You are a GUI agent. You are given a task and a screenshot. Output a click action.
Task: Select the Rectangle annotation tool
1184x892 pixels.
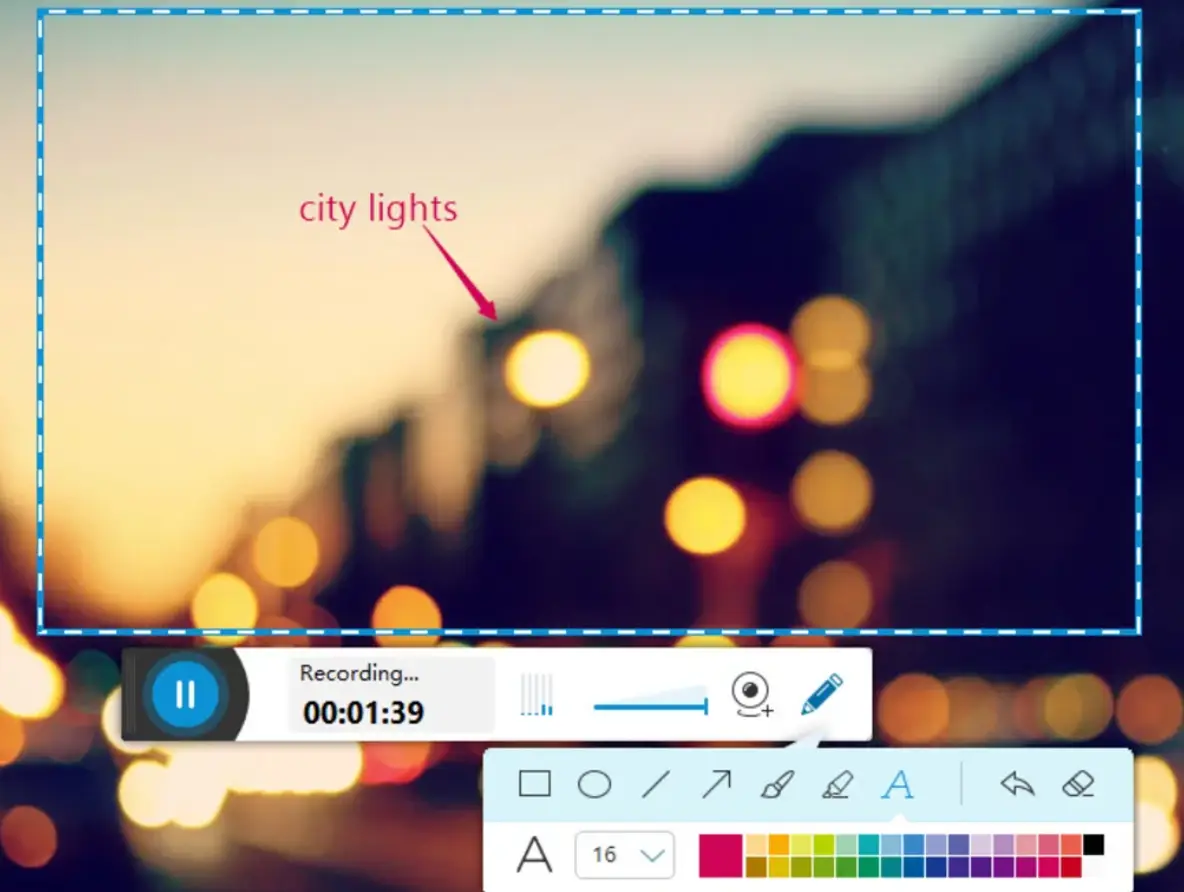(x=534, y=784)
